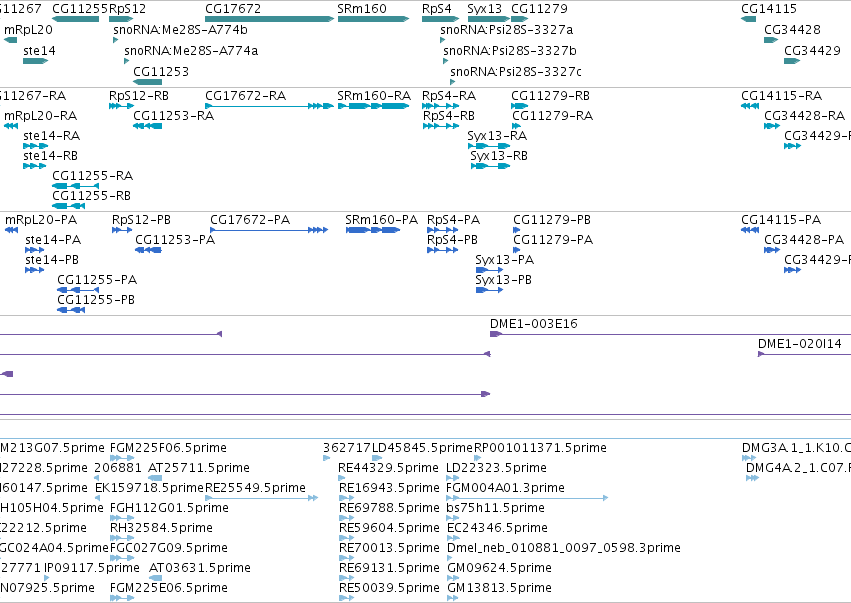Click the CG17672-RA transcript label
Screen dimensions: 851x603
tap(245, 96)
